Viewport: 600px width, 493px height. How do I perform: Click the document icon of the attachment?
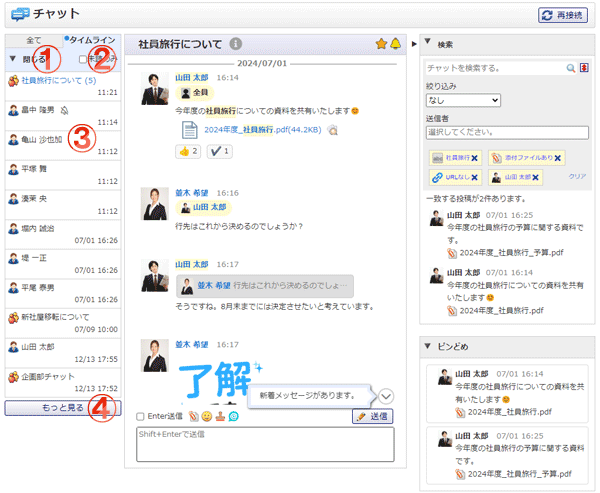coord(189,130)
